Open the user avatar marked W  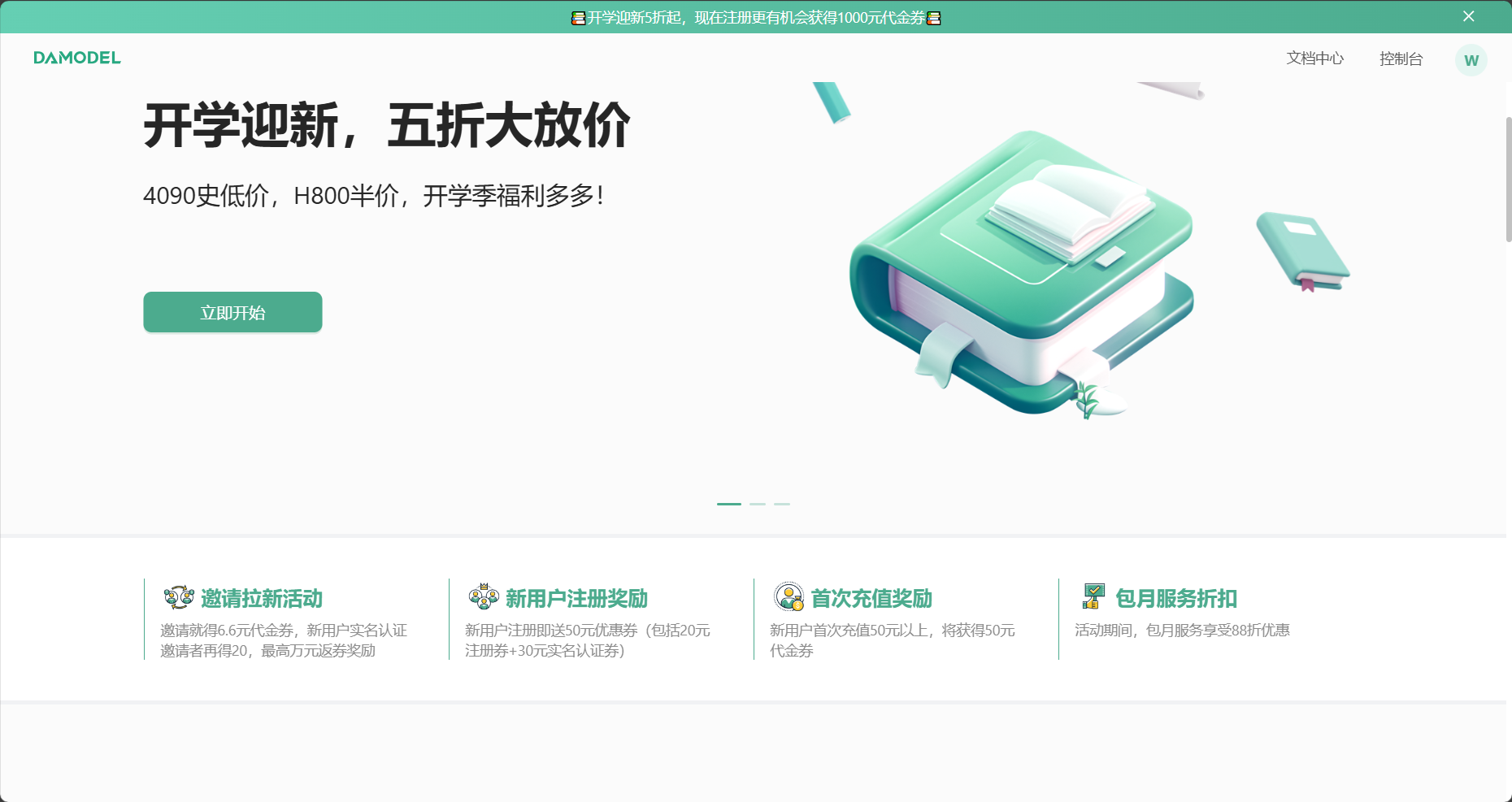(1471, 59)
